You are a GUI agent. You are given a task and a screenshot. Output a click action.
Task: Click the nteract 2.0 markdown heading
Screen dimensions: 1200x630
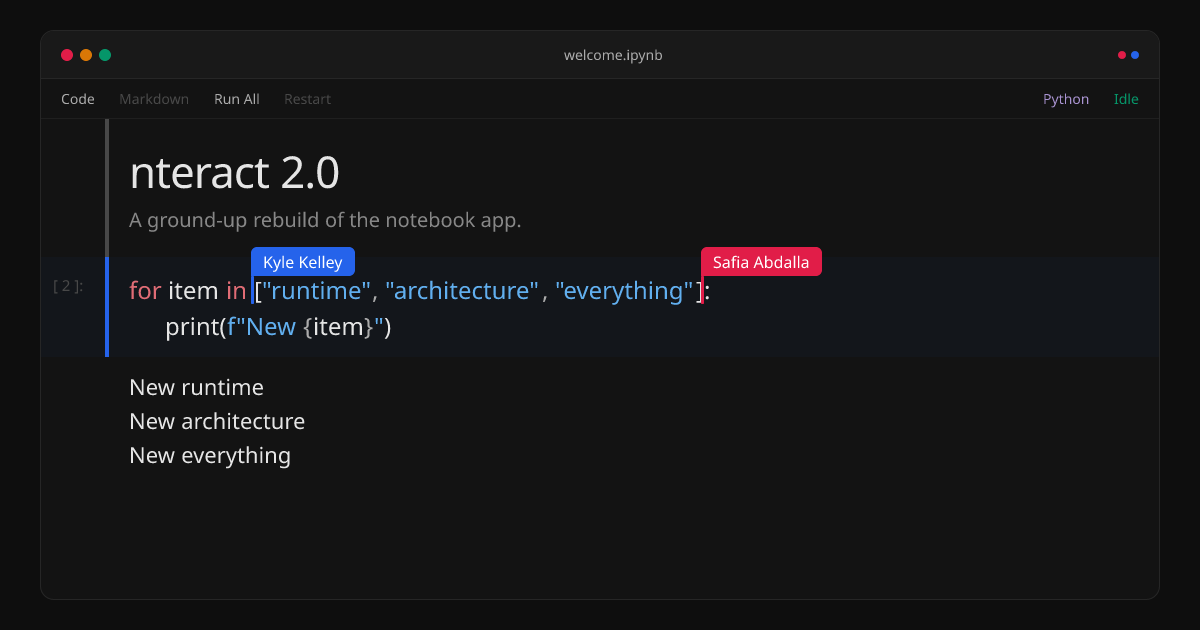(234, 172)
